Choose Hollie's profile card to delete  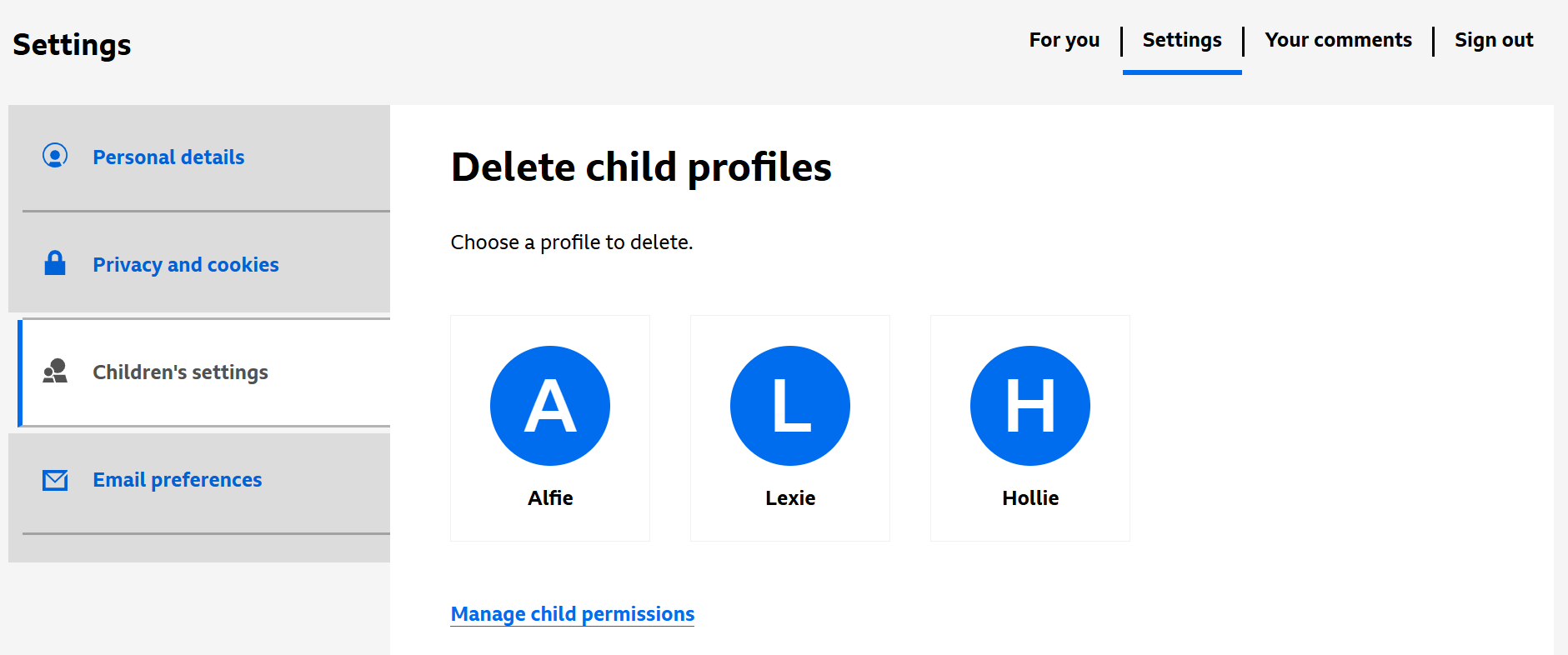tap(1029, 428)
